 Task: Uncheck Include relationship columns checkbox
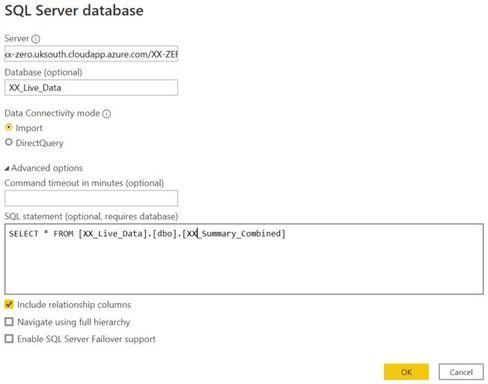[x=9, y=304]
